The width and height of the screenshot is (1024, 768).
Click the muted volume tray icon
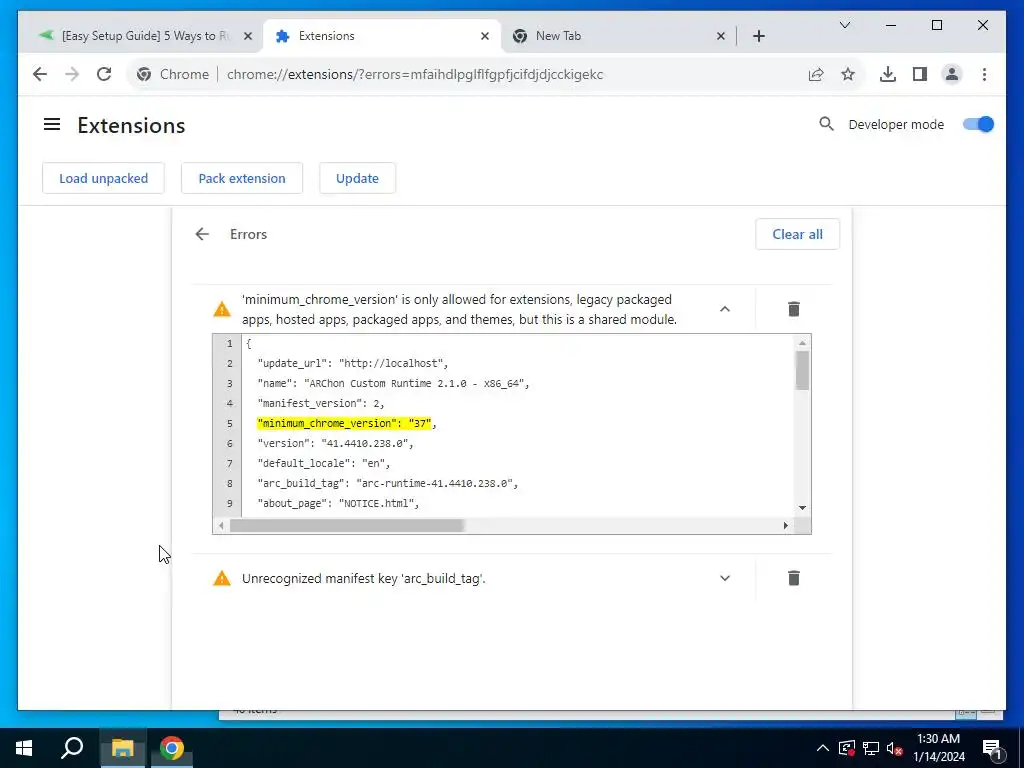pyautogui.click(x=894, y=748)
